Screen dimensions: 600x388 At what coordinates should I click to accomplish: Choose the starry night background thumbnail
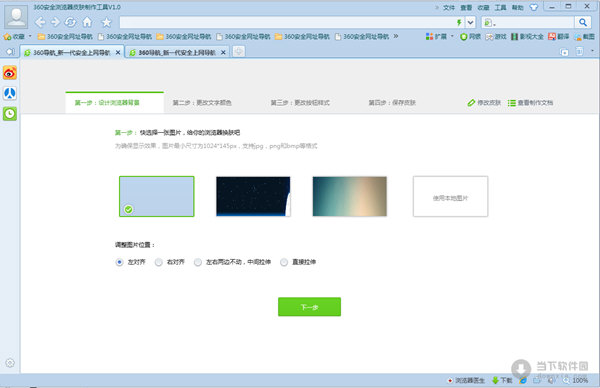[x=253, y=196]
